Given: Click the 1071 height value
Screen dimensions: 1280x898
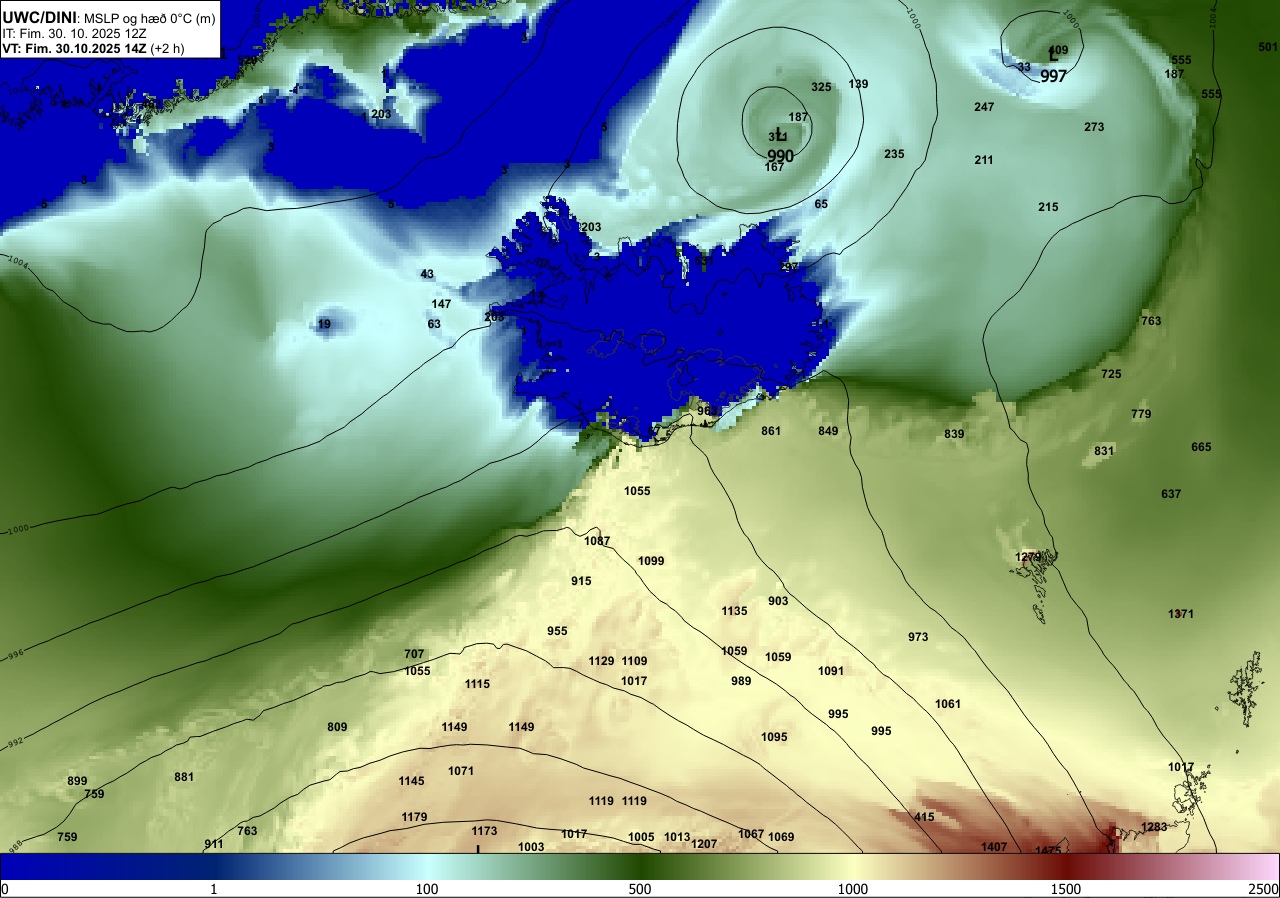Looking at the screenshot, I should tap(461, 771).
